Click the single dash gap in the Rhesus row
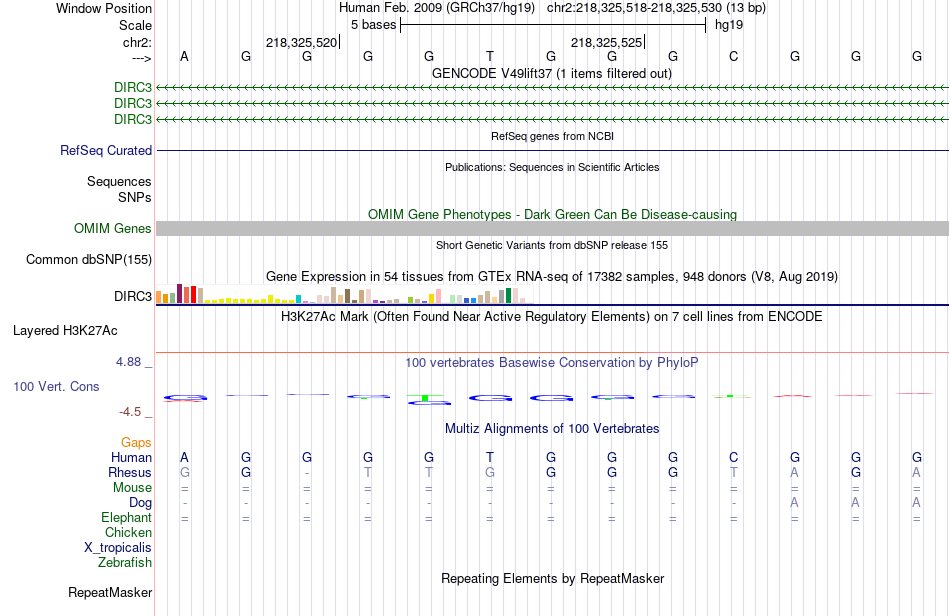 click(x=307, y=473)
